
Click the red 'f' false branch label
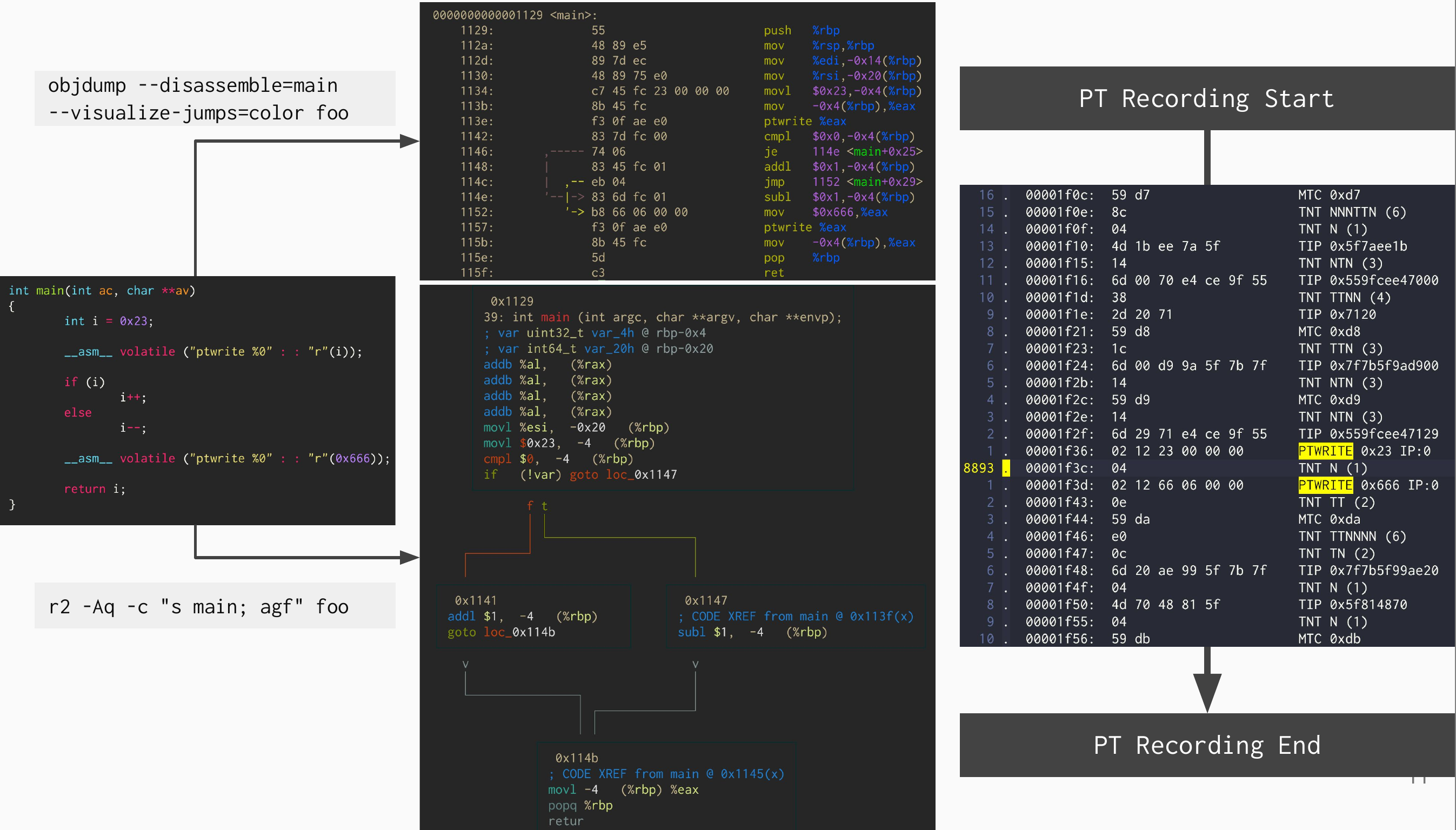[530, 506]
